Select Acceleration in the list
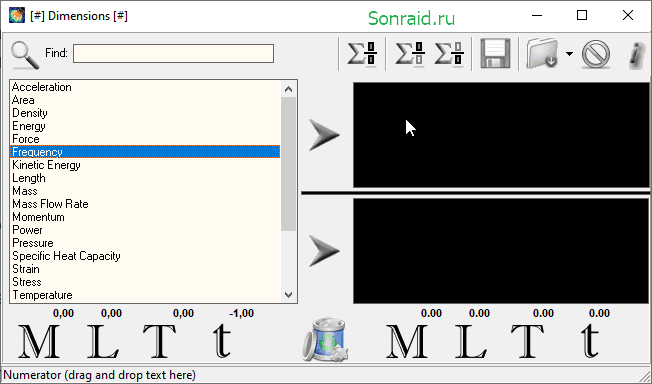 (x=145, y=87)
